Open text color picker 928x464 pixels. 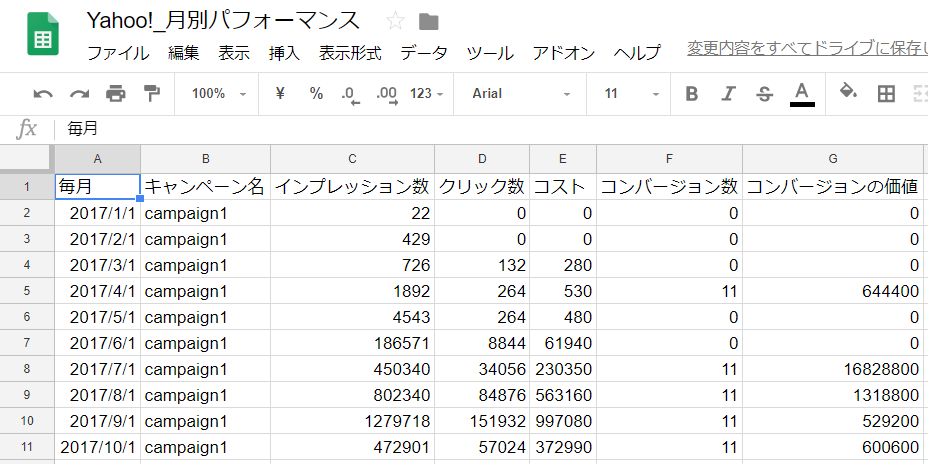point(802,94)
